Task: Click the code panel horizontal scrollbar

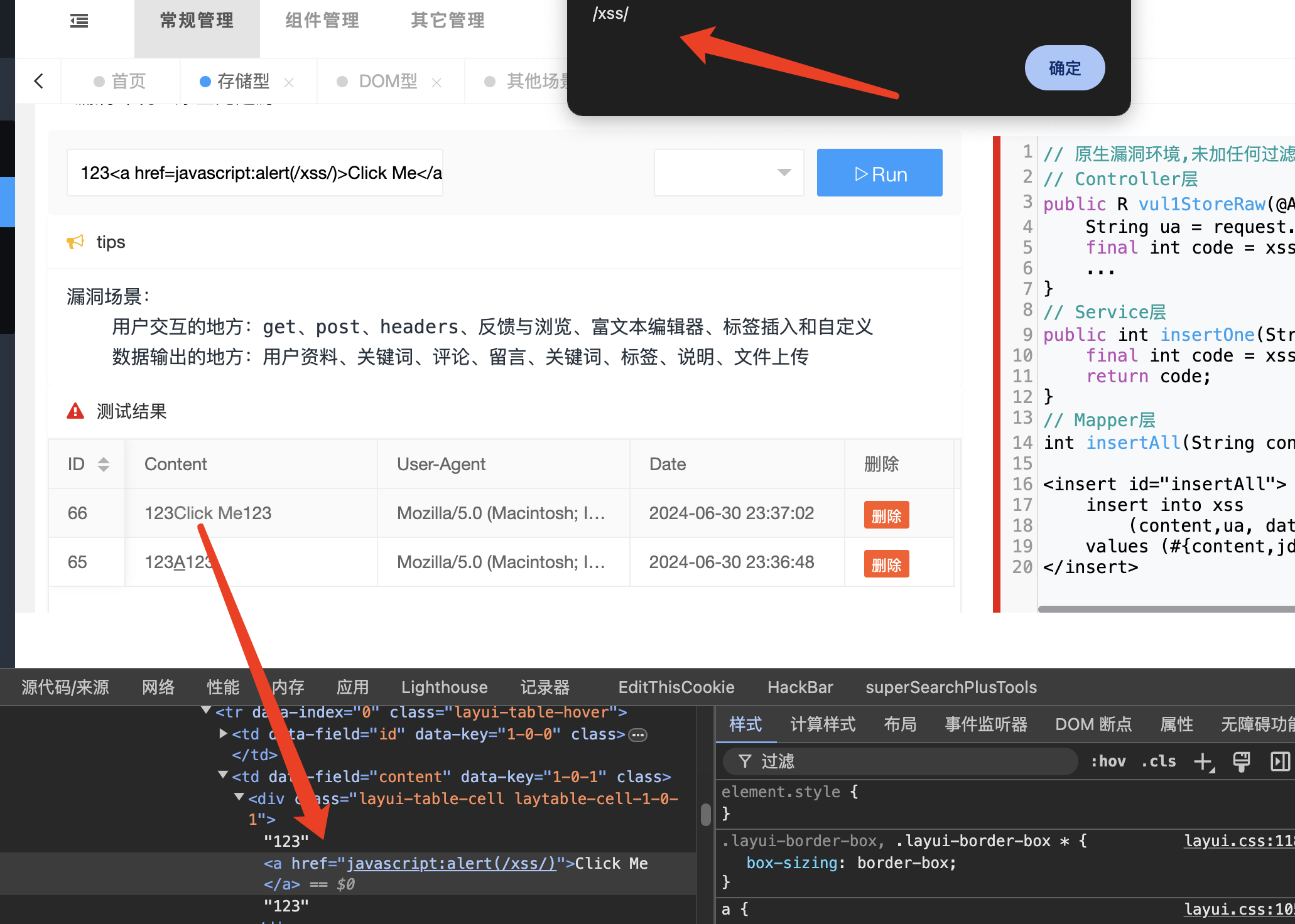Action: point(1166,608)
